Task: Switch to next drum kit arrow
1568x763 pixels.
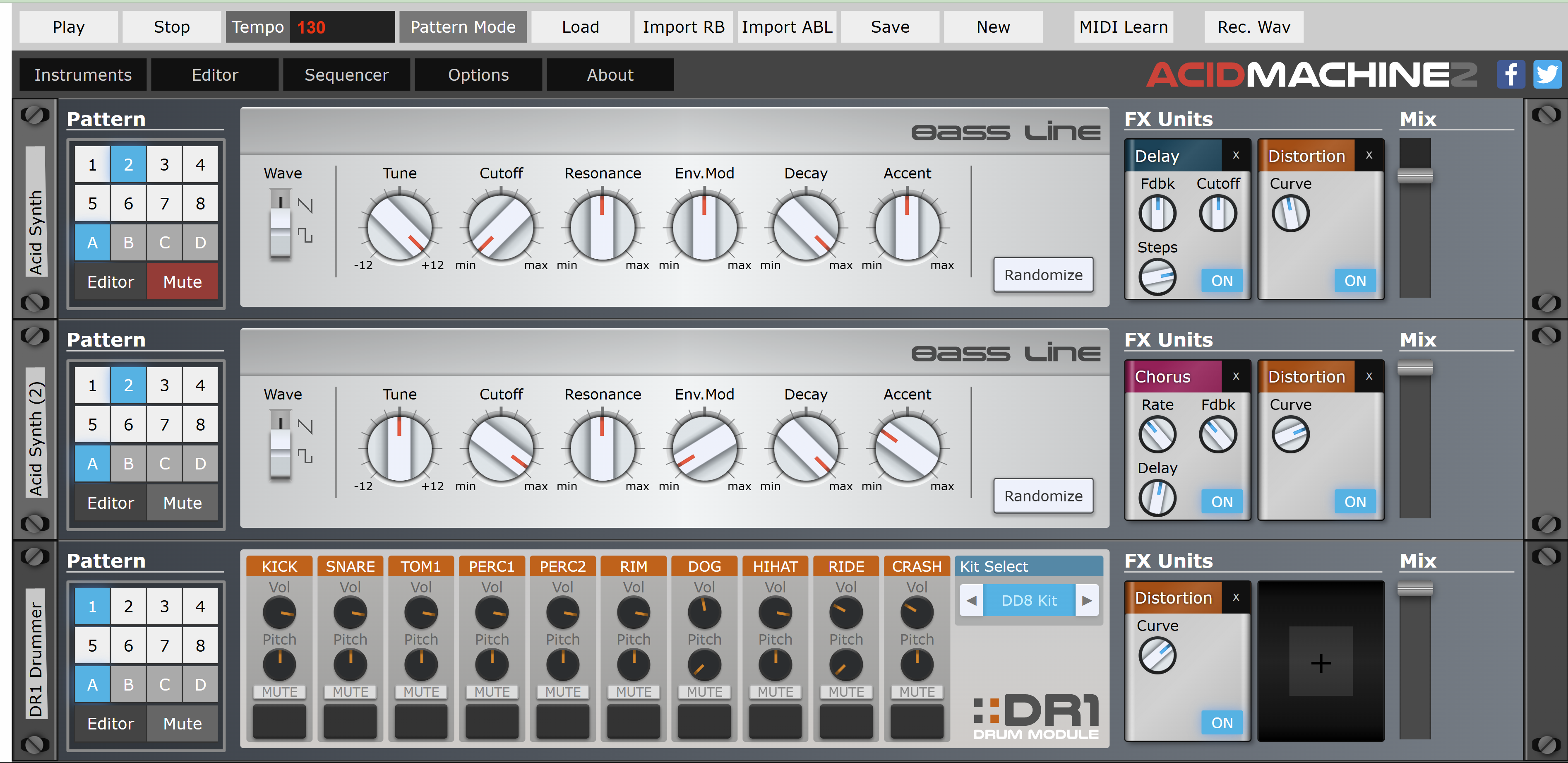Action: [1087, 600]
